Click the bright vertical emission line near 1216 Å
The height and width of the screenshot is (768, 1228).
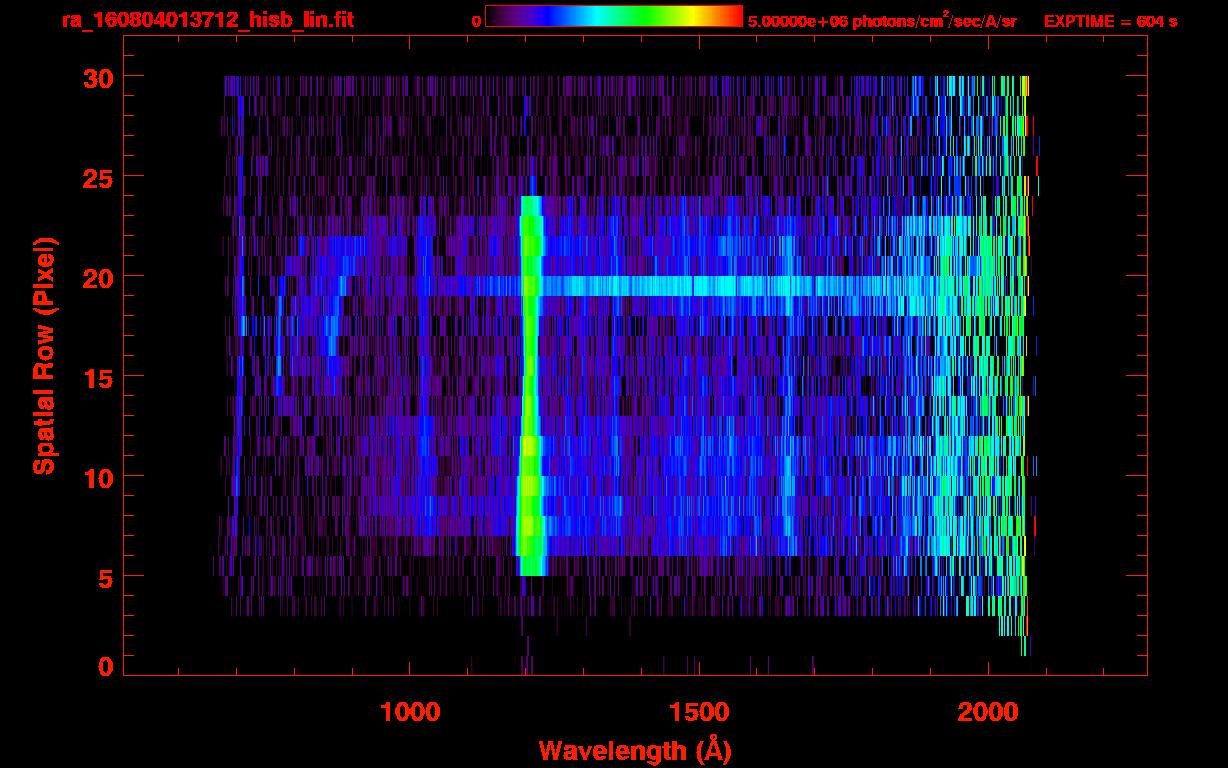[531, 386]
